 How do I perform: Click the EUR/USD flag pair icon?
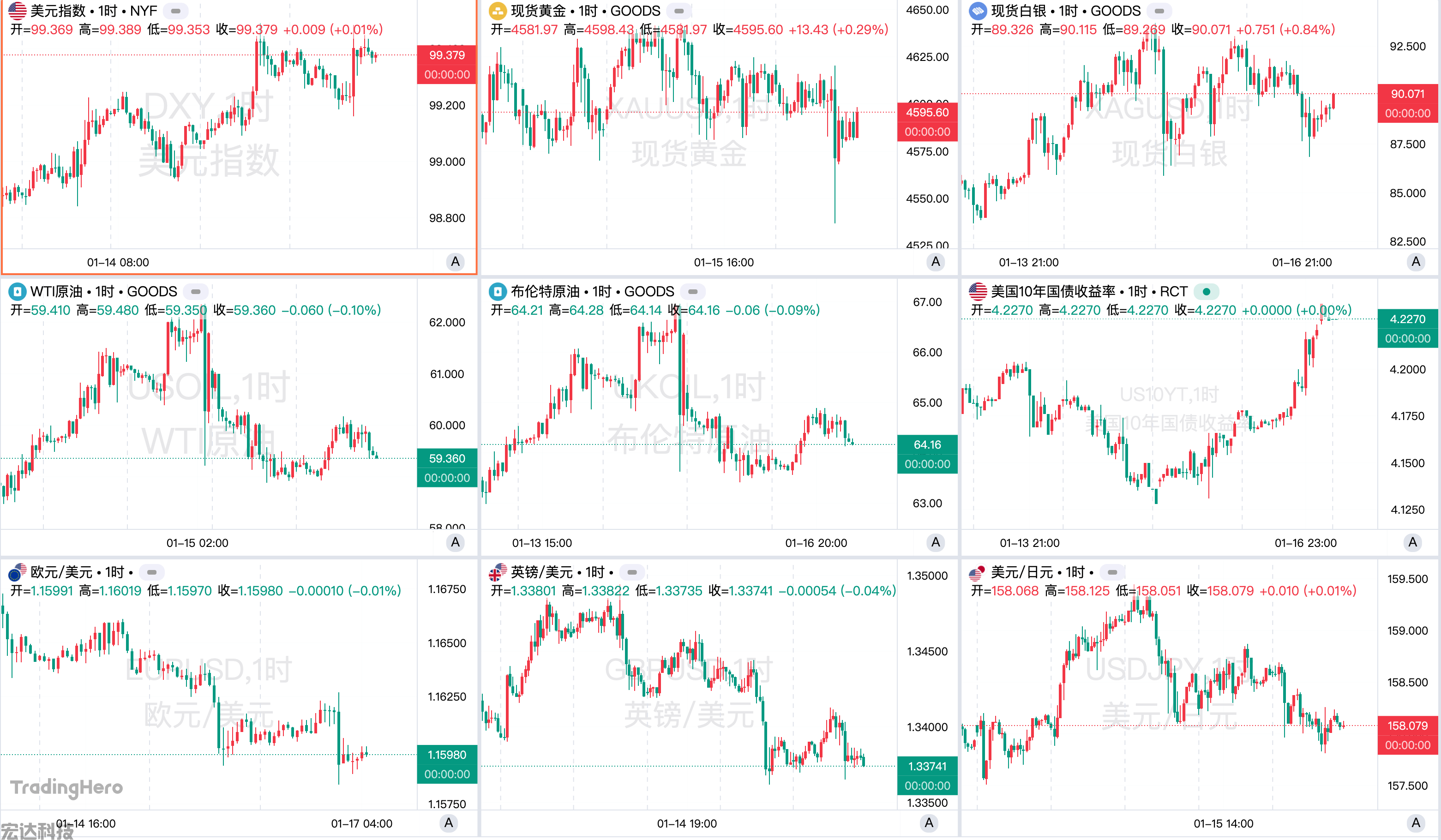(17, 572)
